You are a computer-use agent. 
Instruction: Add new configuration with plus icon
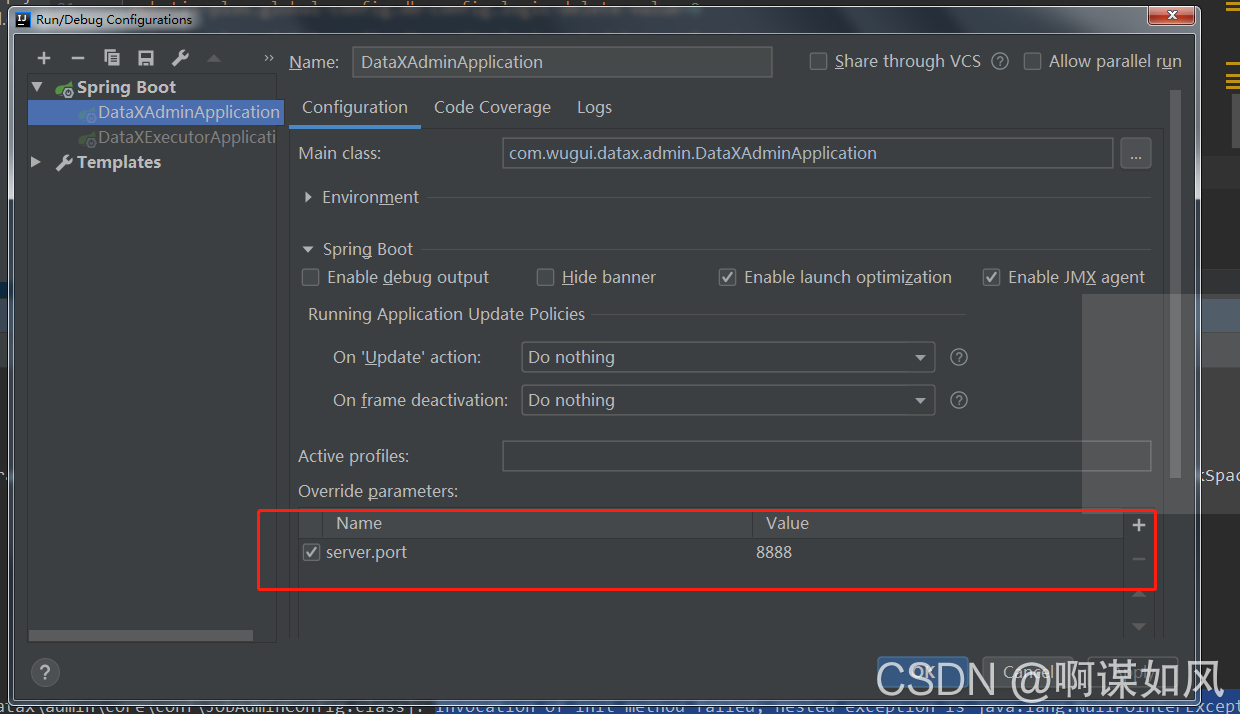(43, 58)
